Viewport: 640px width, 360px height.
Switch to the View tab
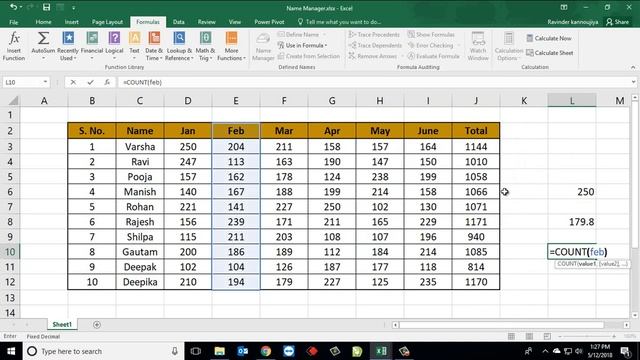(235, 22)
